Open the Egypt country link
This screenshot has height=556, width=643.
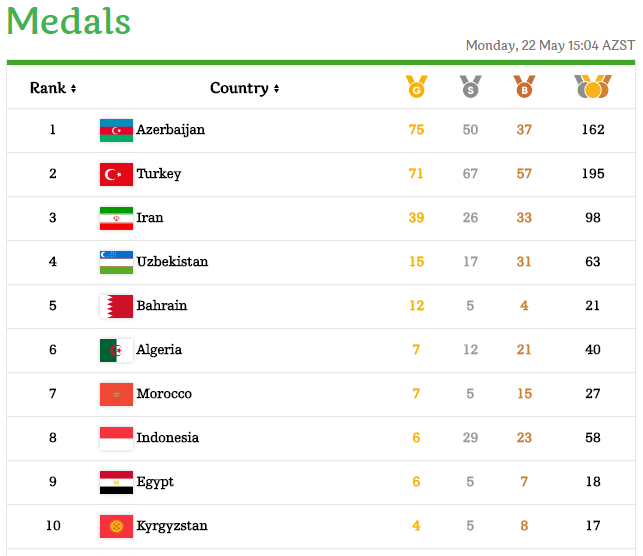155,482
